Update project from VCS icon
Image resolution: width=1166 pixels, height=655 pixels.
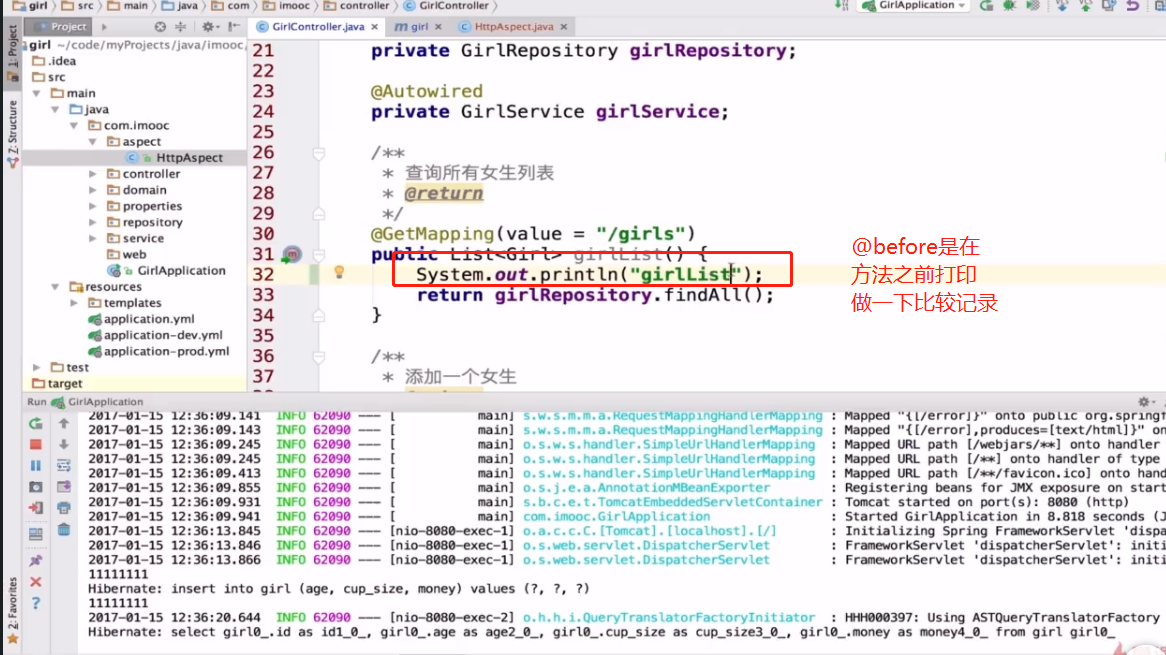[x=1062, y=6]
